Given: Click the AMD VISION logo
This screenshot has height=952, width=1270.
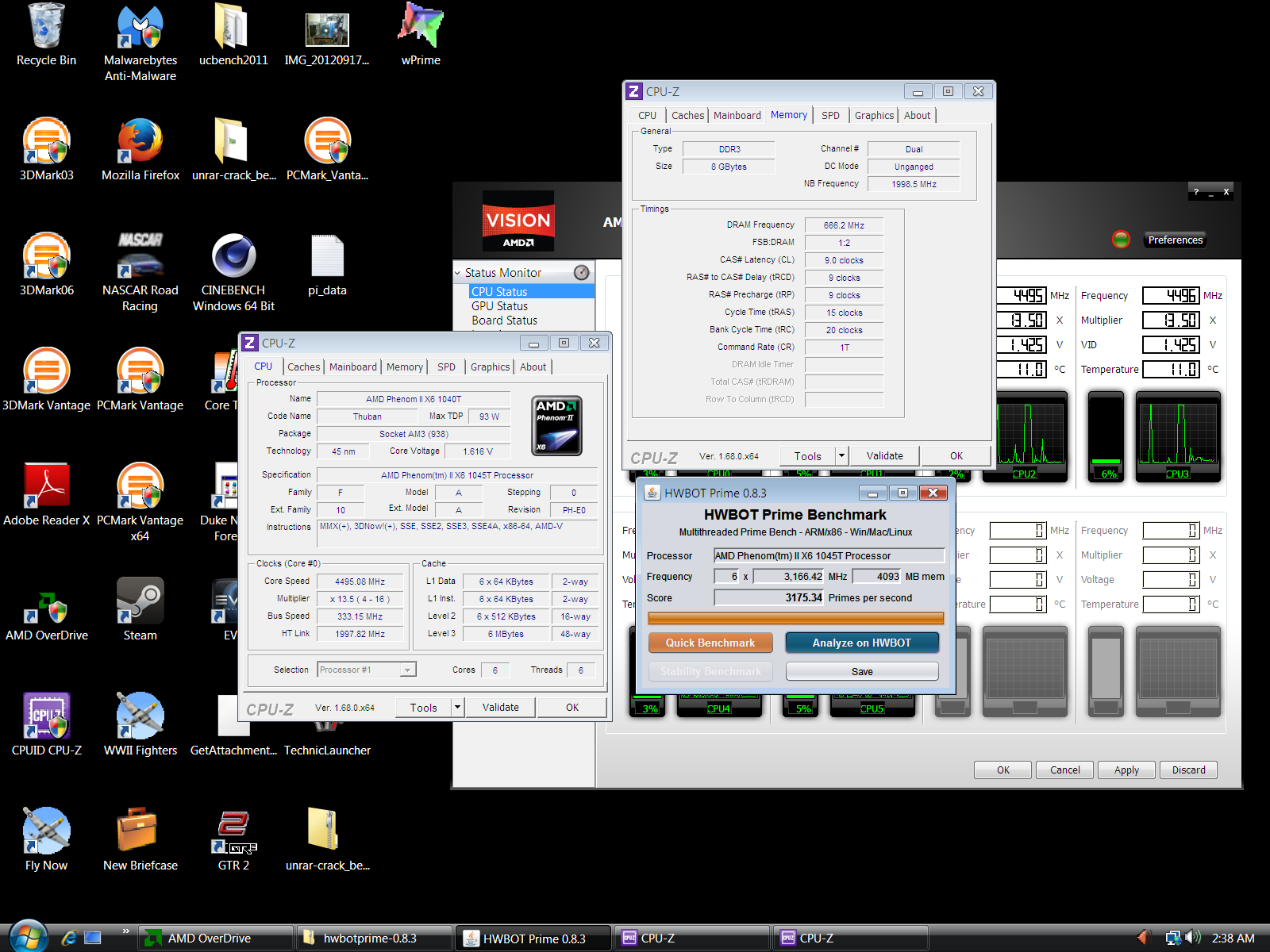Looking at the screenshot, I should [x=518, y=221].
